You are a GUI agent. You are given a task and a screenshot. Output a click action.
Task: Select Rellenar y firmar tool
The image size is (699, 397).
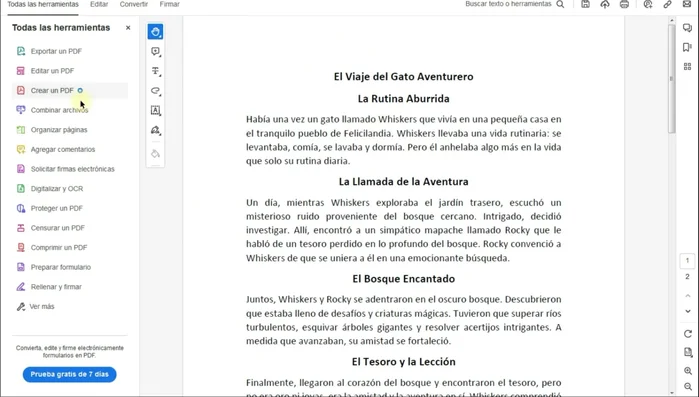click(70, 286)
